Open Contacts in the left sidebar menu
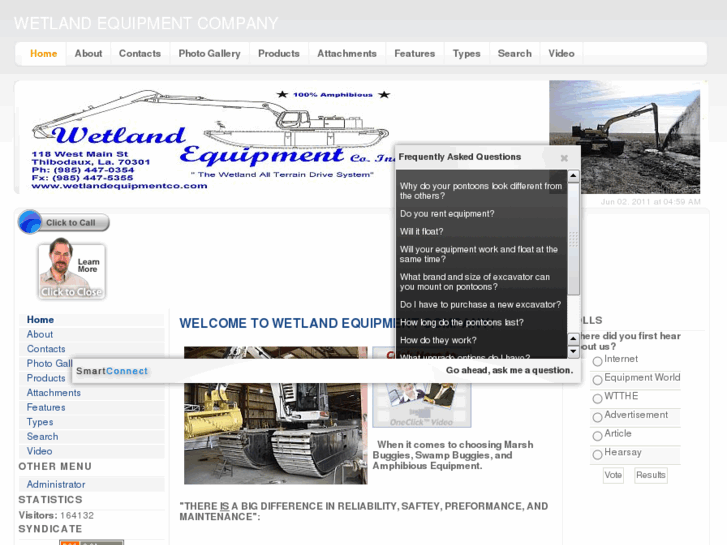 (x=91, y=349)
